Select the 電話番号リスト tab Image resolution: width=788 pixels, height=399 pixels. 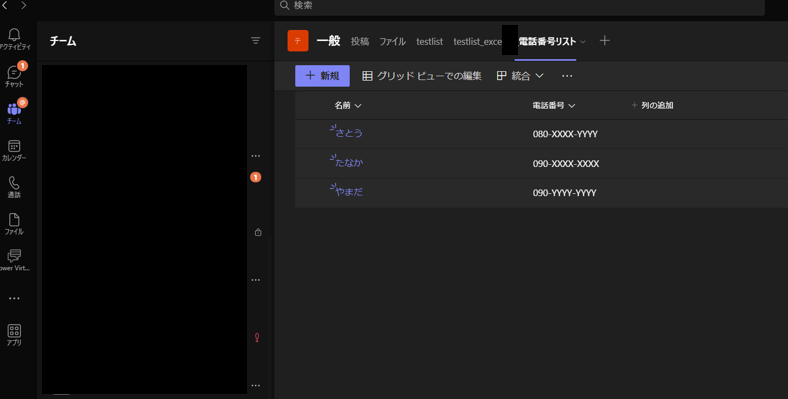click(547, 42)
